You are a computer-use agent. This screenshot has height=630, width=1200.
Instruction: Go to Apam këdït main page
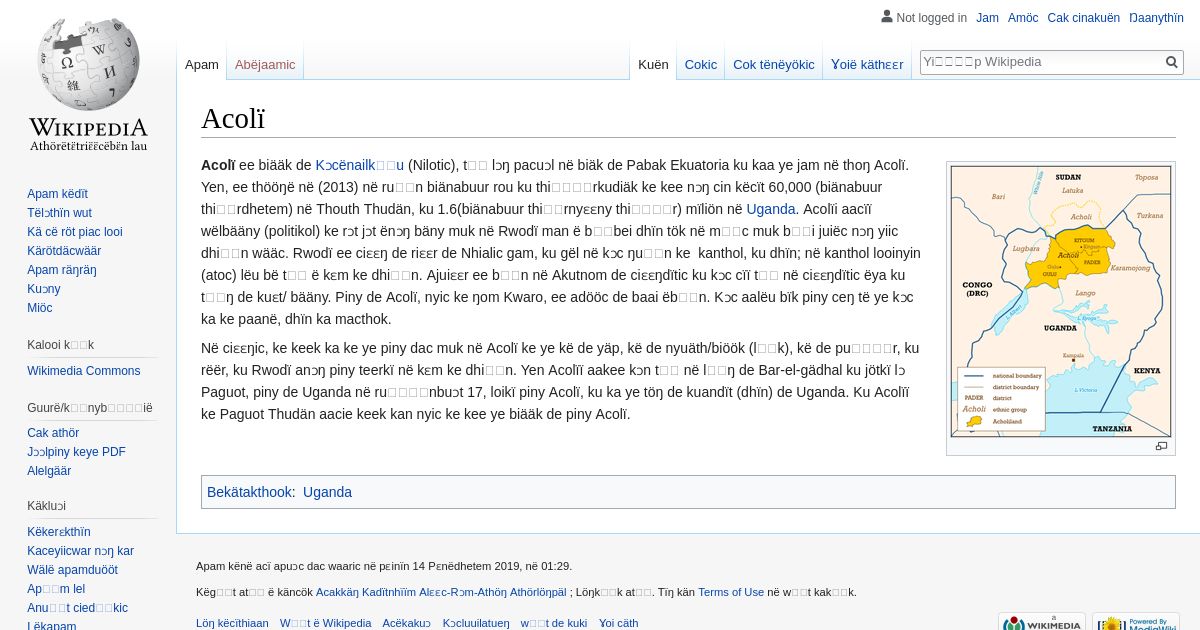tap(57, 194)
